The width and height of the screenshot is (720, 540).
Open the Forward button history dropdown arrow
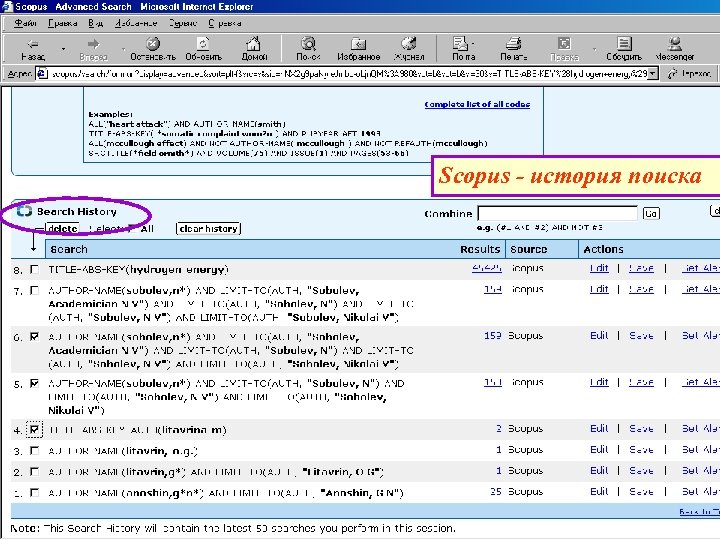pyautogui.click(x=123, y=48)
